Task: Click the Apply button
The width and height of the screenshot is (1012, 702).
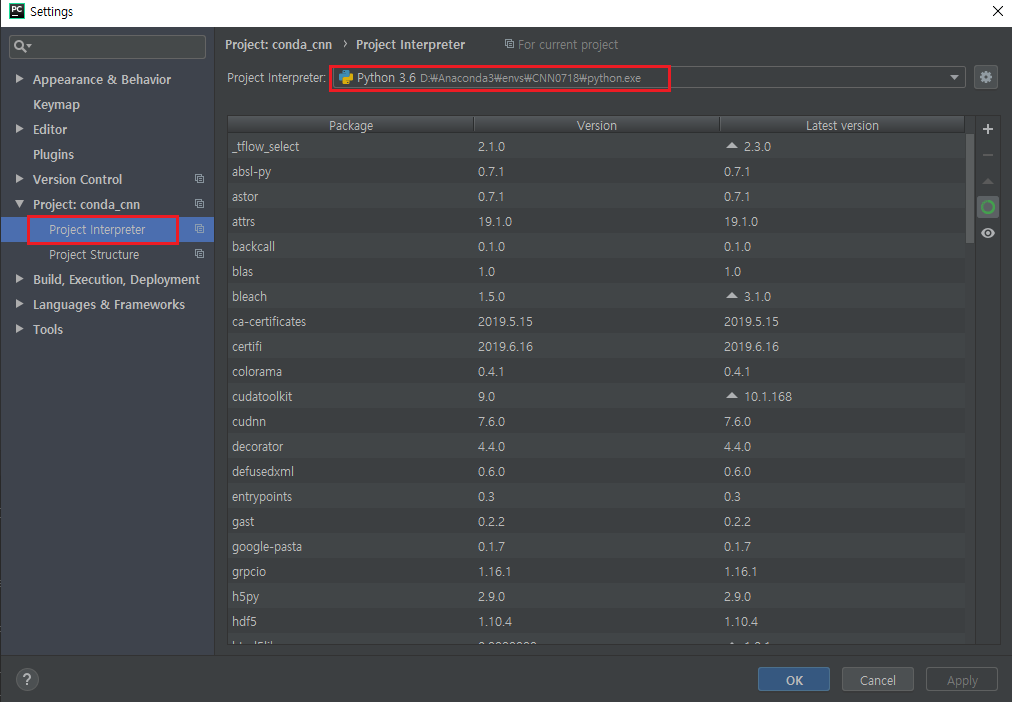Action: (962, 680)
